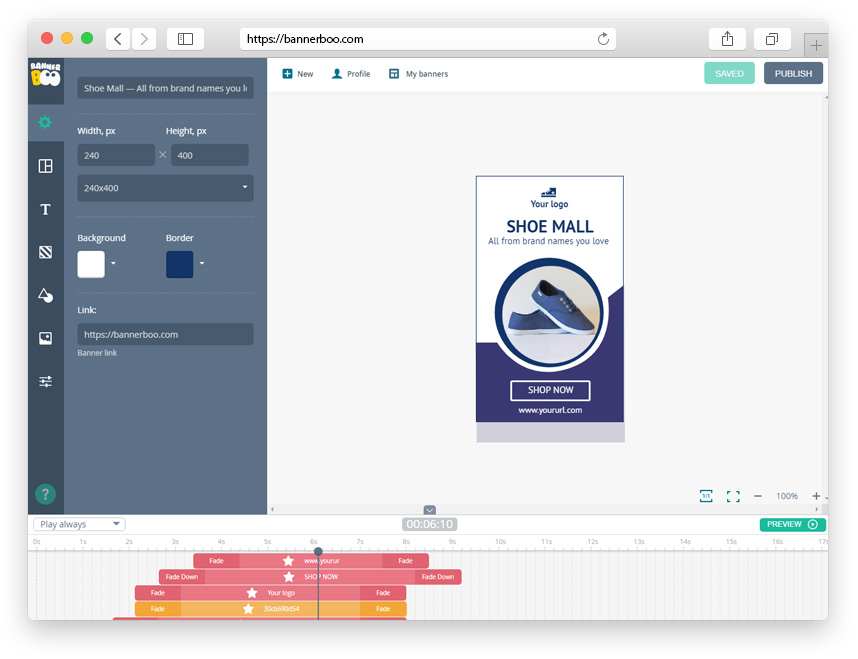Open the striped background pattern tool
This screenshot has width=858, height=659.
point(45,253)
